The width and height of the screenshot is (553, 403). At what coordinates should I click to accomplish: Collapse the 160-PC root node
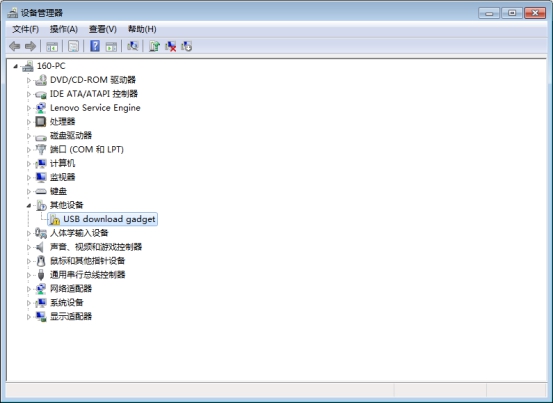[15, 66]
